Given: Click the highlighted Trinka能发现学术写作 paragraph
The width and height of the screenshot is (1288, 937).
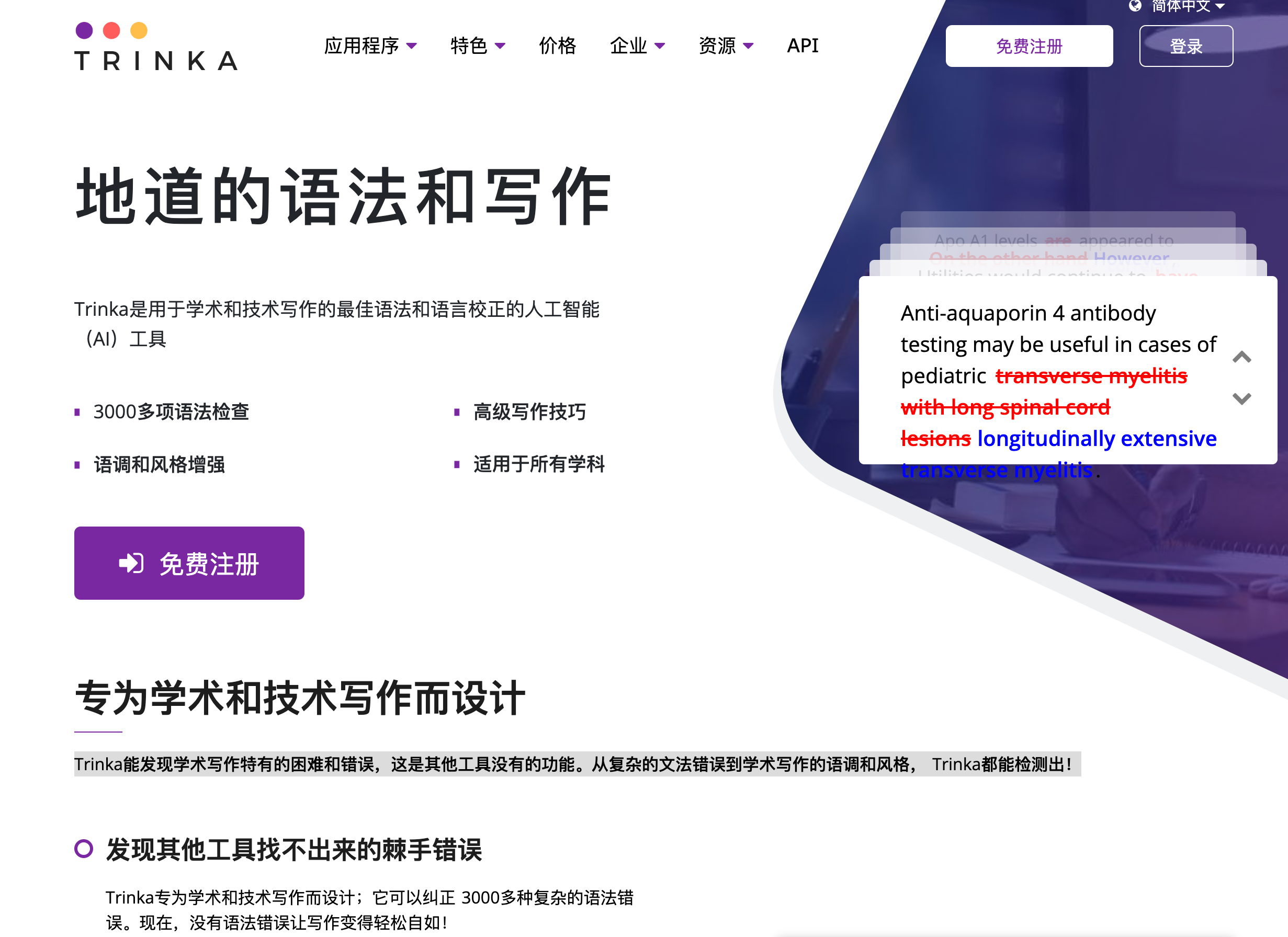Looking at the screenshot, I should (577, 764).
